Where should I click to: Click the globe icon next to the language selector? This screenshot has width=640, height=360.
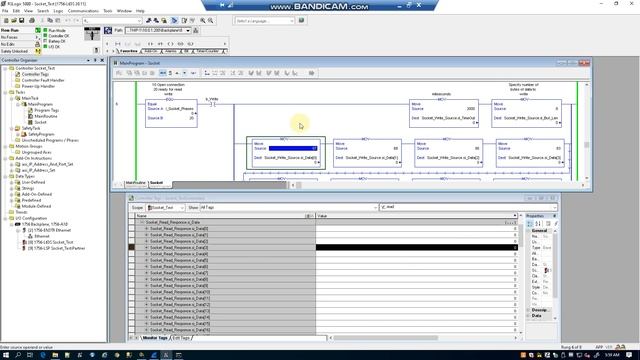click(301, 20)
